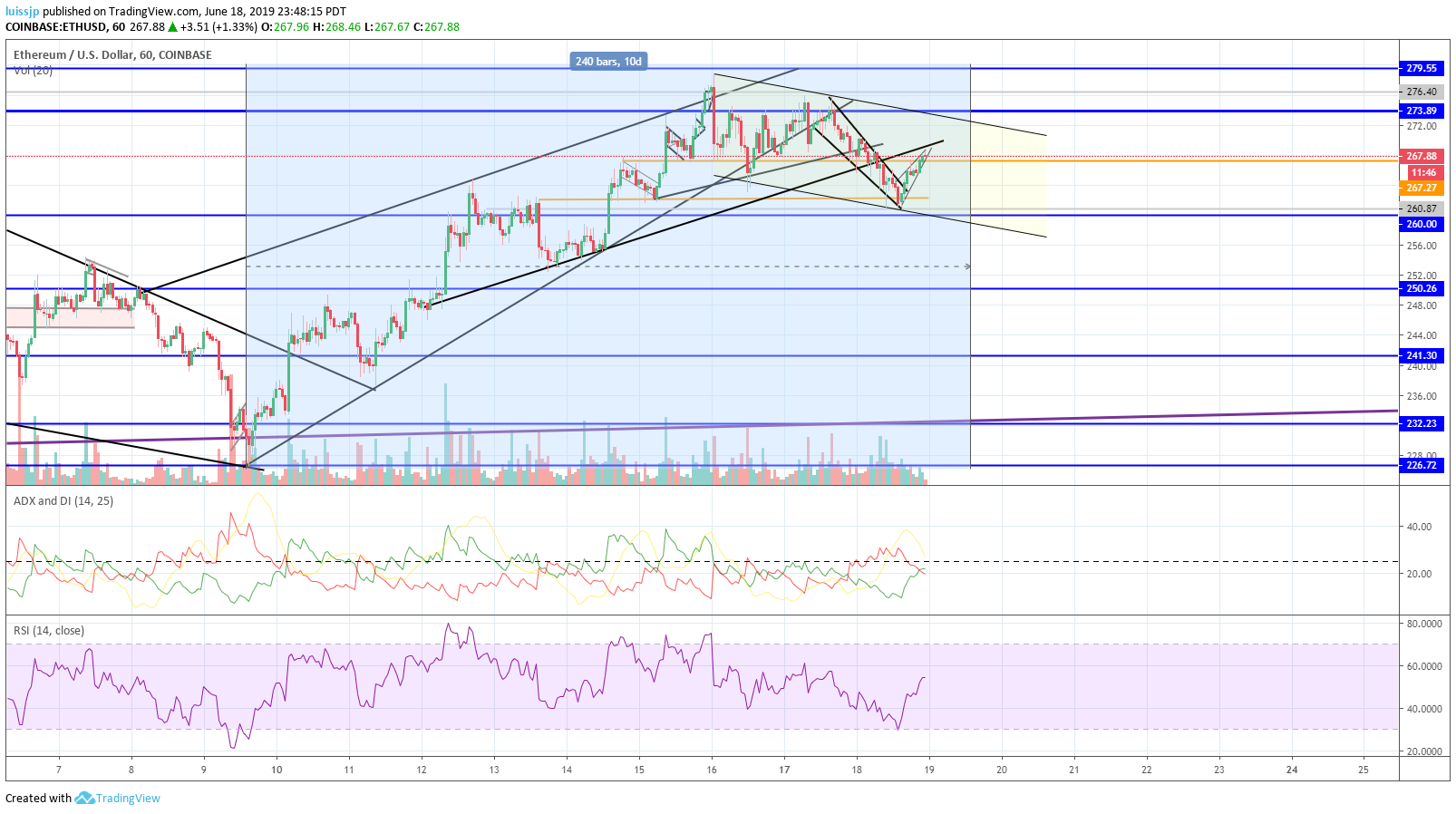Select the 279.55 blue price level label
Screen dimensions: 1456x814
click(1421, 68)
